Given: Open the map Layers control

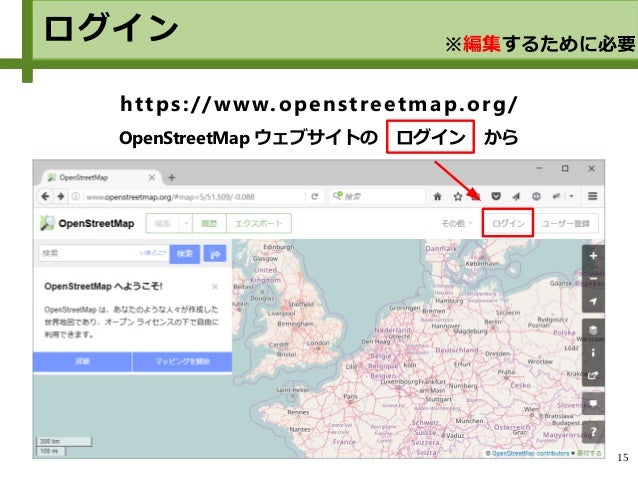Looking at the screenshot, I should [593, 330].
